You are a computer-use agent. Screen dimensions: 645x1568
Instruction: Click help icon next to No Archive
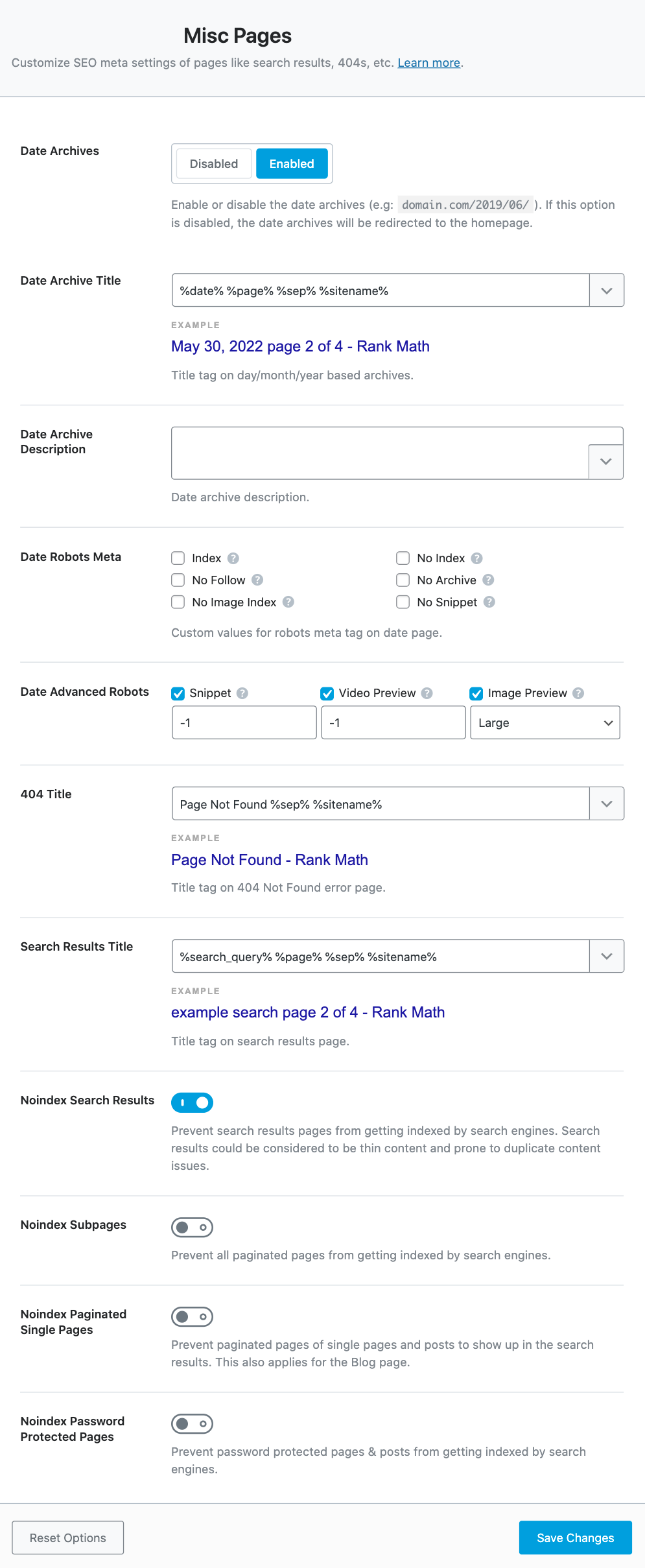coord(488,580)
